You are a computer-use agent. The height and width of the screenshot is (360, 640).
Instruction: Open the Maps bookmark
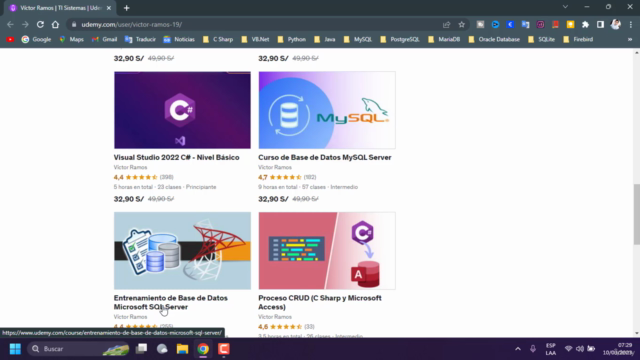71,39
